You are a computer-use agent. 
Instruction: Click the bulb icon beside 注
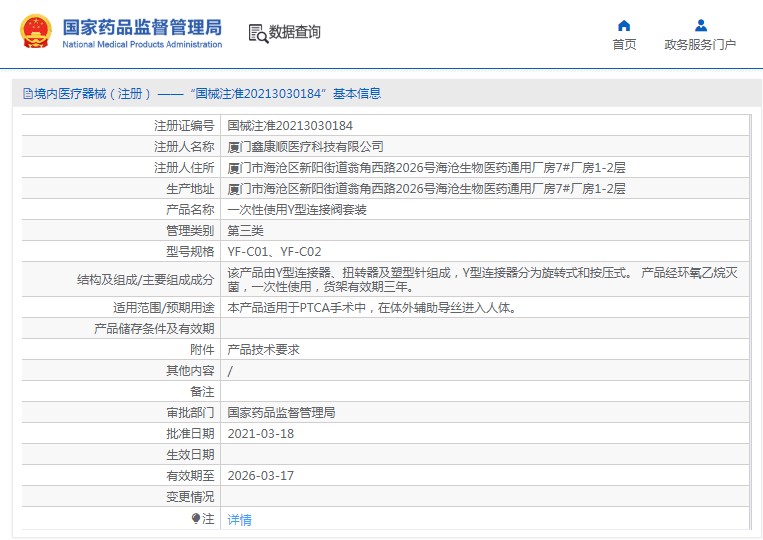tap(196, 519)
